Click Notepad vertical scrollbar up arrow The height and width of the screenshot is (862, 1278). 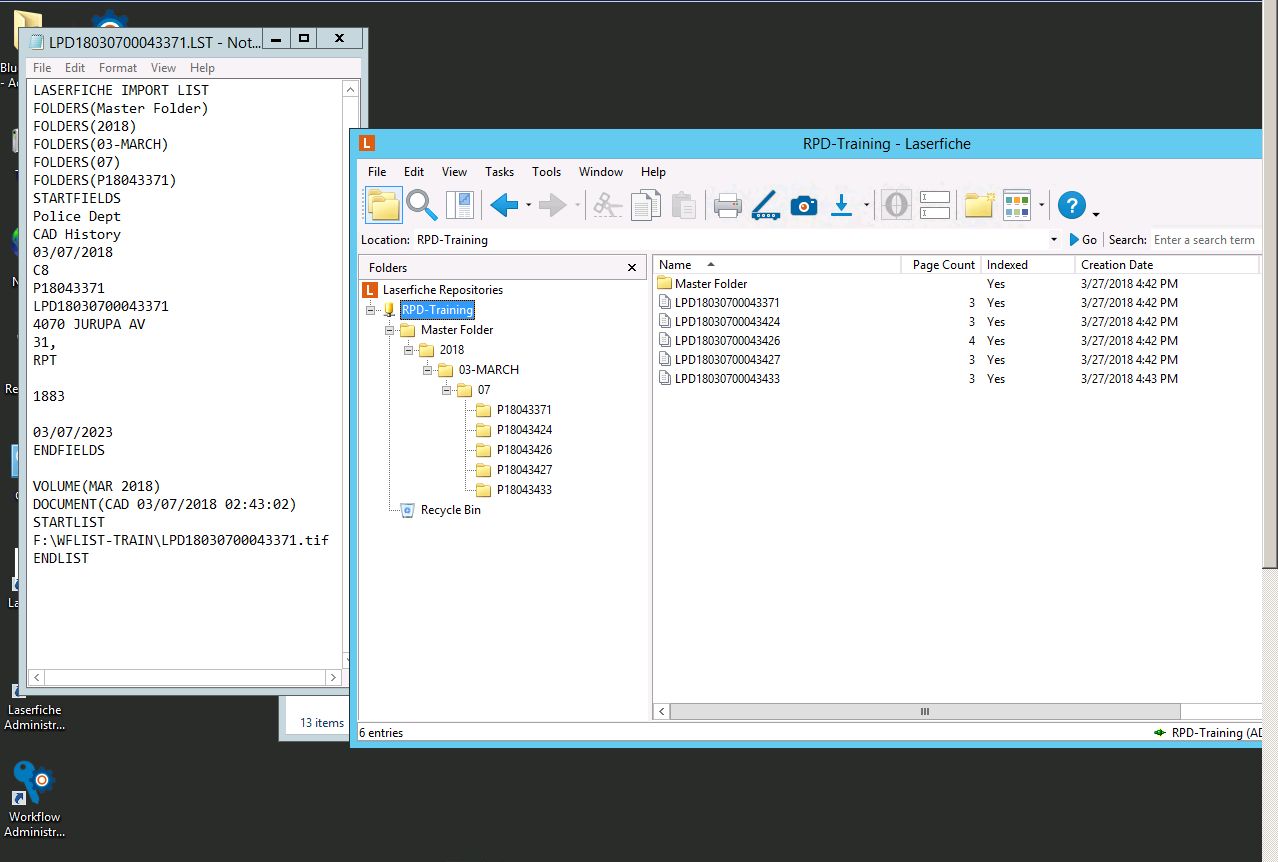click(351, 89)
